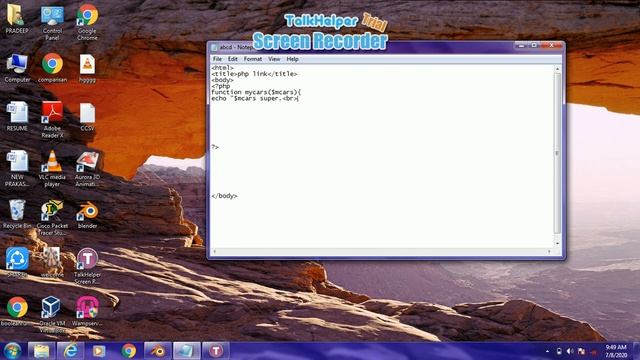The width and height of the screenshot is (640, 360).
Task: Select the NEW PRAKAS document icon
Action: 17,169
